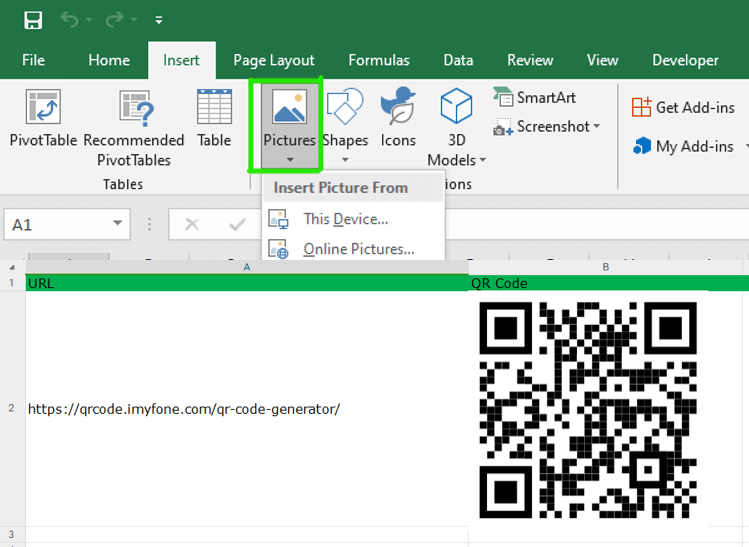Confirm formula entry with the checkmark
This screenshot has width=749, height=547.
click(x=237, y=224)
